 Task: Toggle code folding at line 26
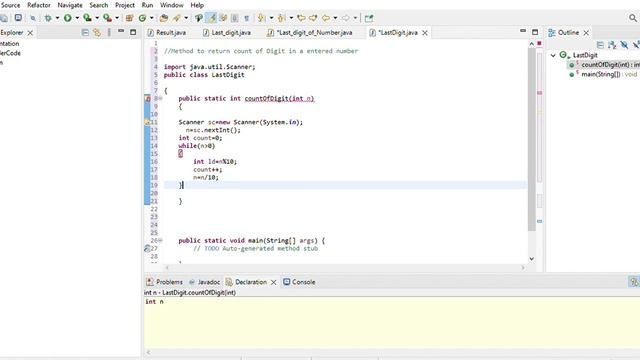coord(160,240)
